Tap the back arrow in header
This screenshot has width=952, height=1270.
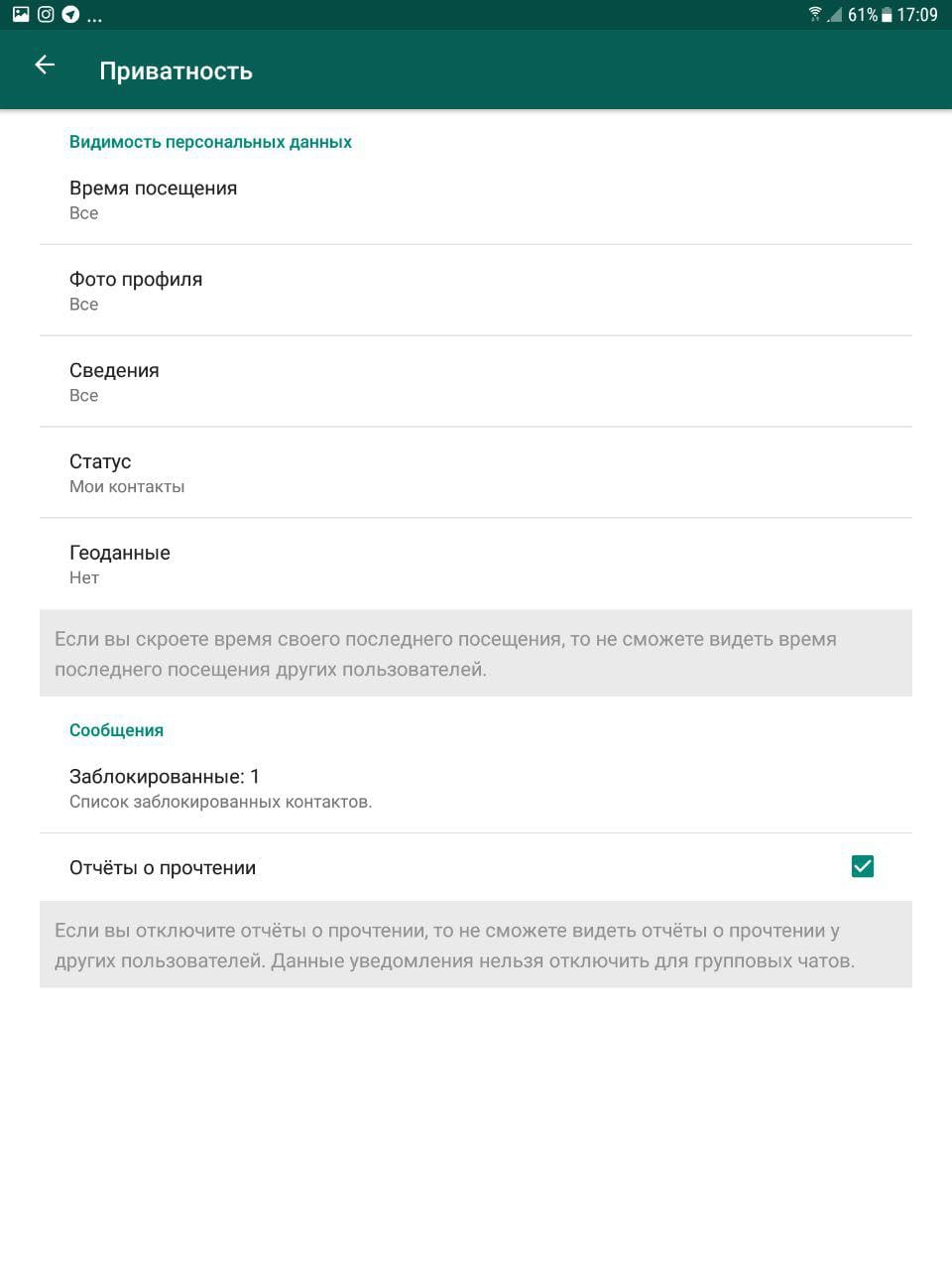(45, 65)
